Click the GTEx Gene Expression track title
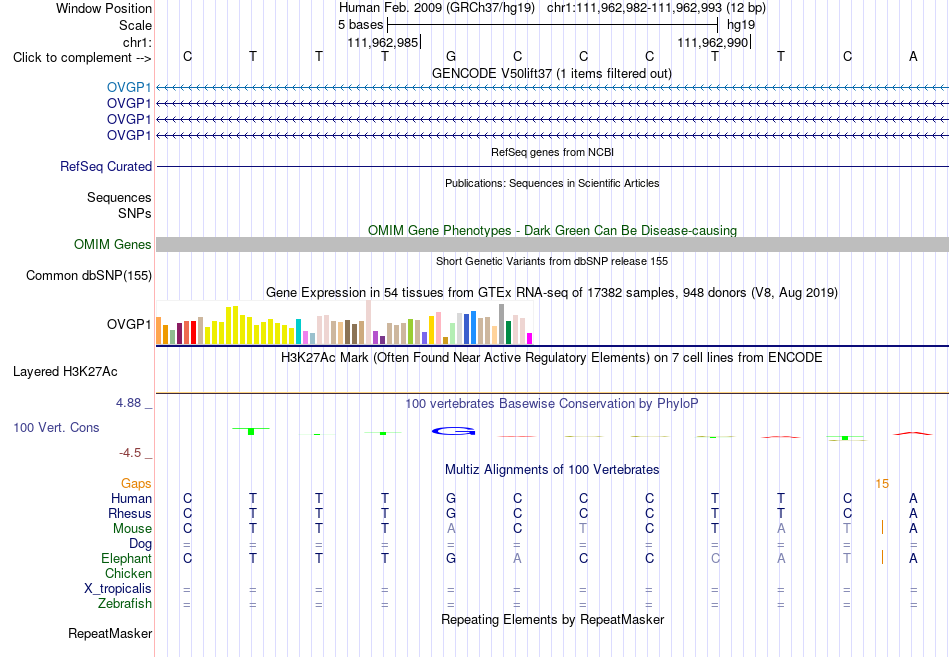950x657 pixels. click(552, 293)
